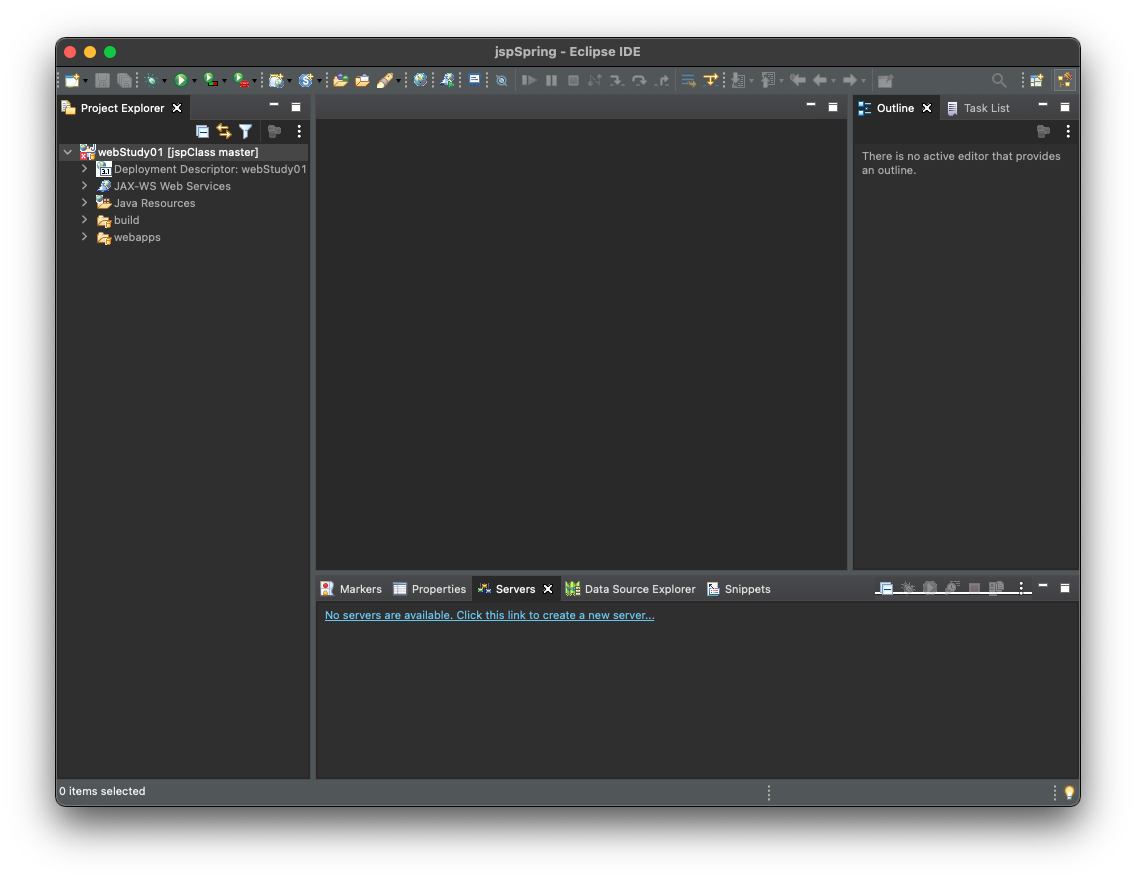Click the Next Annotation icon
The image size is (1136, 880).
(738, 80)
